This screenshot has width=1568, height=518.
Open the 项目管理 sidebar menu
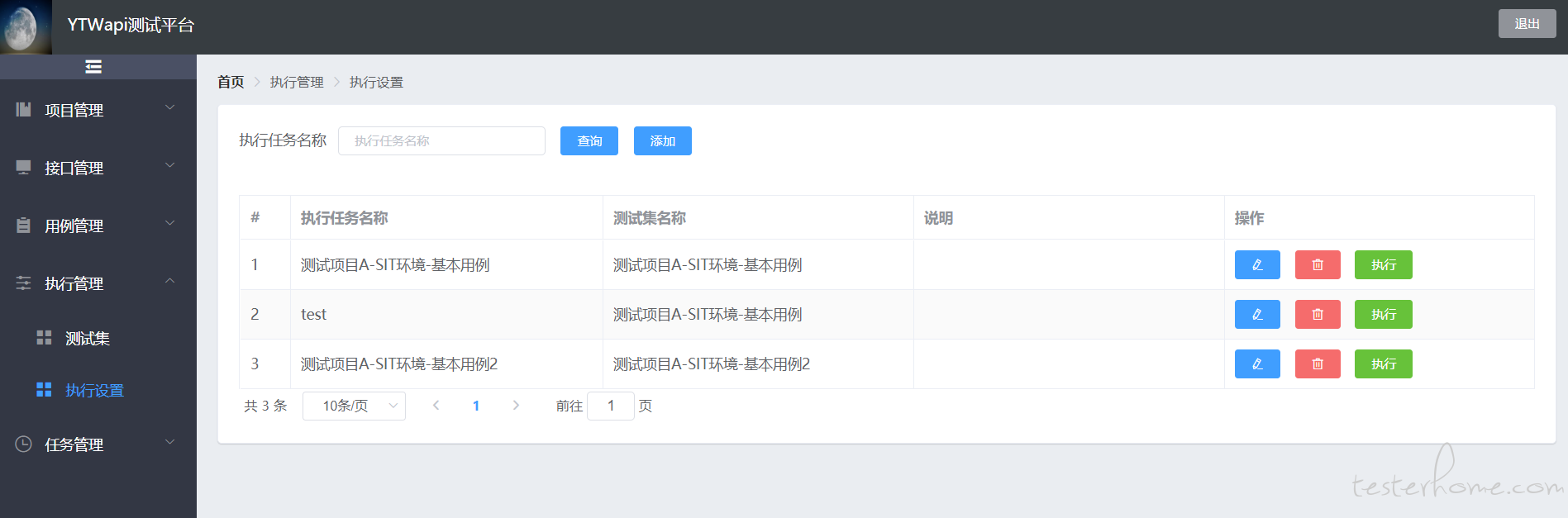[98, 109]
